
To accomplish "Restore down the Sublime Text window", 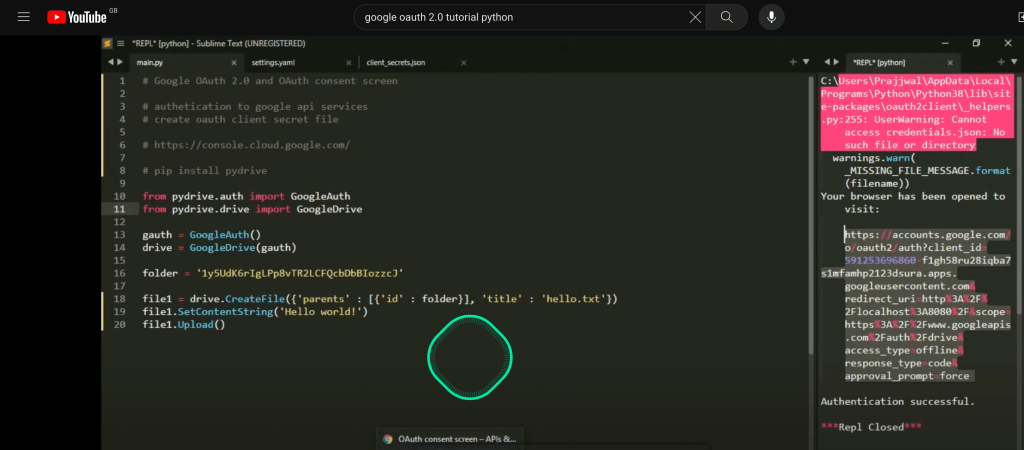I will 976,43.
